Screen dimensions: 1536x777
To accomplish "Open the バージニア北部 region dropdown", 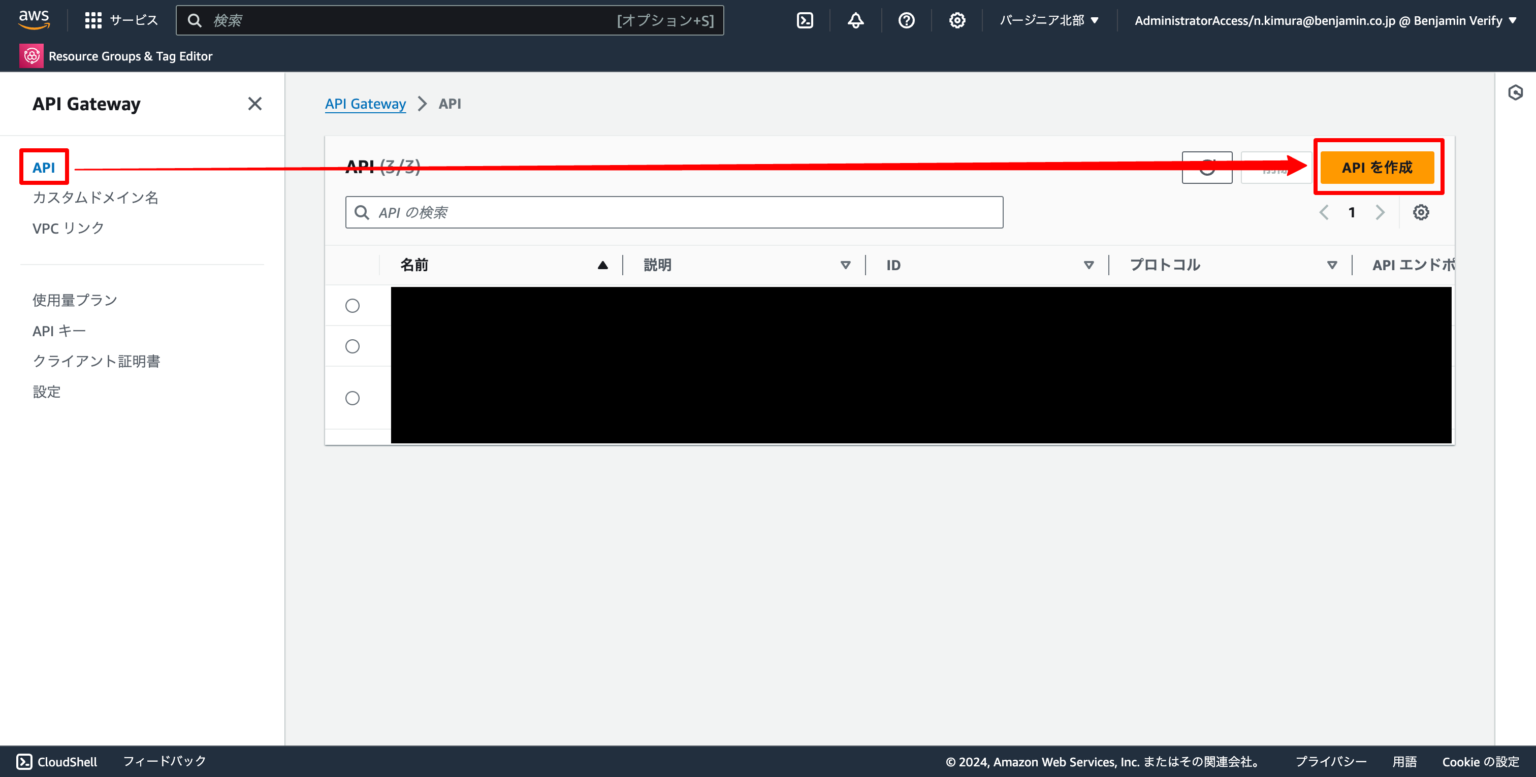I will [x=1048, y=20].
